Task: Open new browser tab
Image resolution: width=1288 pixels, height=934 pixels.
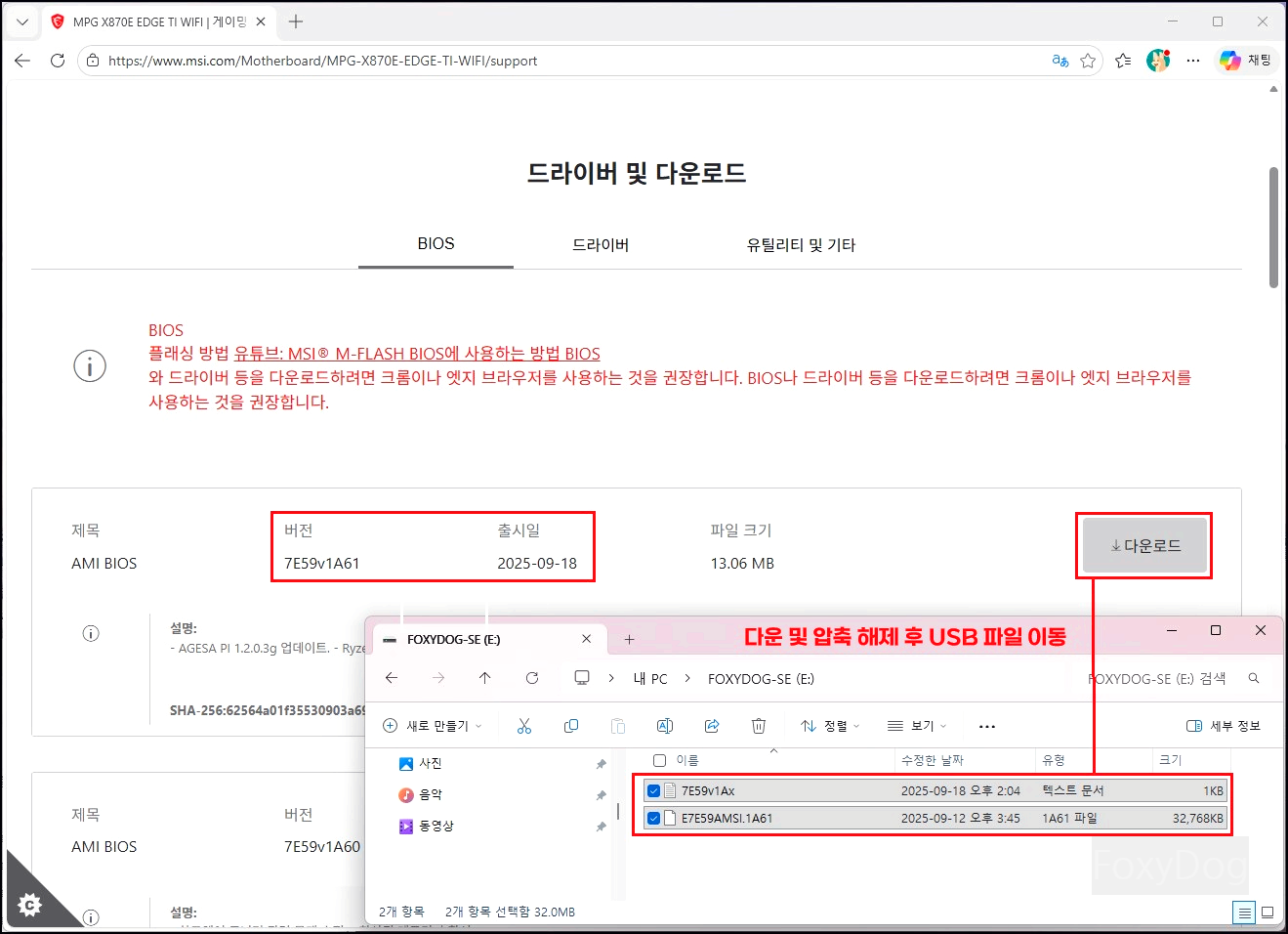Action: 296,21
